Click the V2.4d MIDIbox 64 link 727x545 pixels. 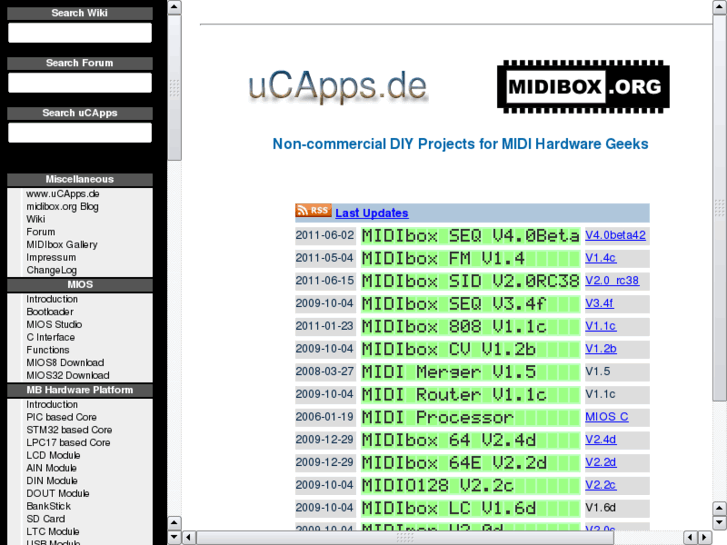click(601, 439)
